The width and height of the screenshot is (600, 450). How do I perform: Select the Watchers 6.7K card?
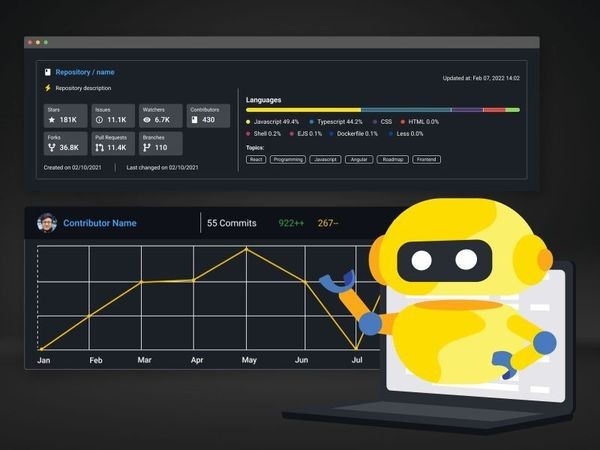tap(160, 116)
